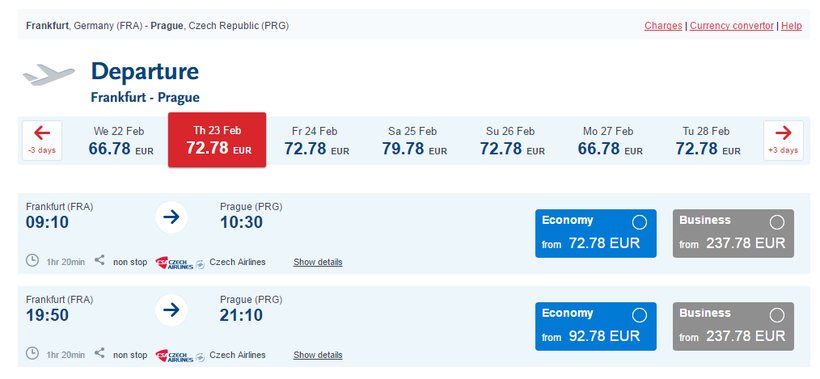Select Economy 92.78 EUR fare radio button
The height and width of the screenshot is (379, 820).
(639, 315)
